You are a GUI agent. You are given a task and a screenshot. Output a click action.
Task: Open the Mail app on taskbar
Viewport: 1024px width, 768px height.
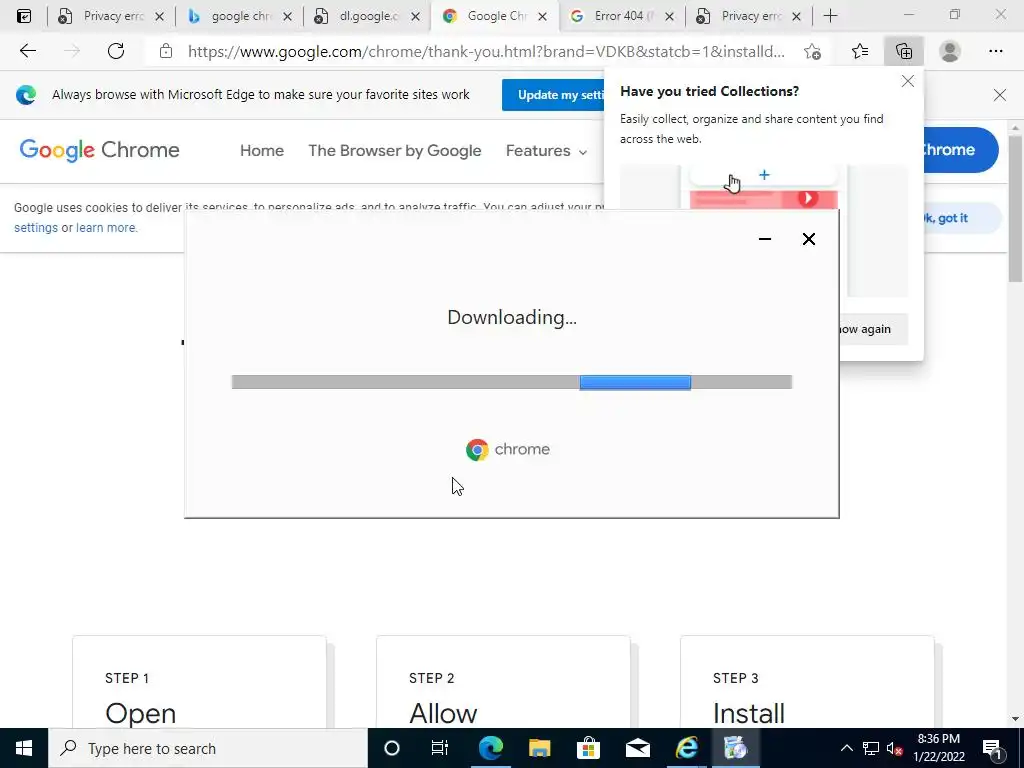(x=637, y=748)
